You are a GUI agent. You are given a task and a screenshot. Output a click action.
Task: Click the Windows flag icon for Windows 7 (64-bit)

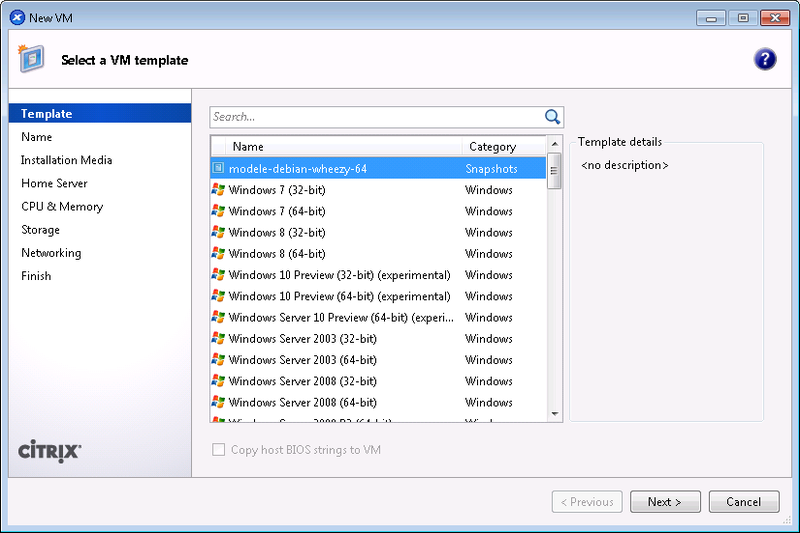tap(218, 211)
